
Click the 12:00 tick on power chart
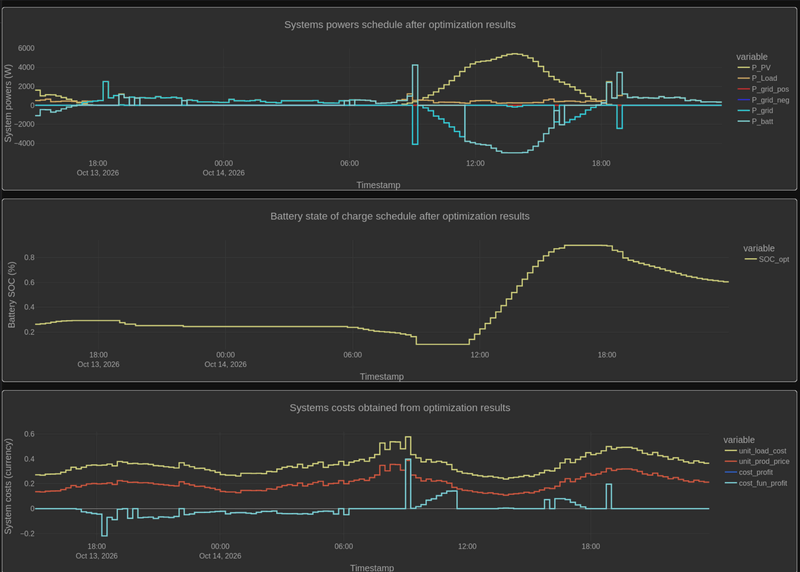(x=475, y=163)
